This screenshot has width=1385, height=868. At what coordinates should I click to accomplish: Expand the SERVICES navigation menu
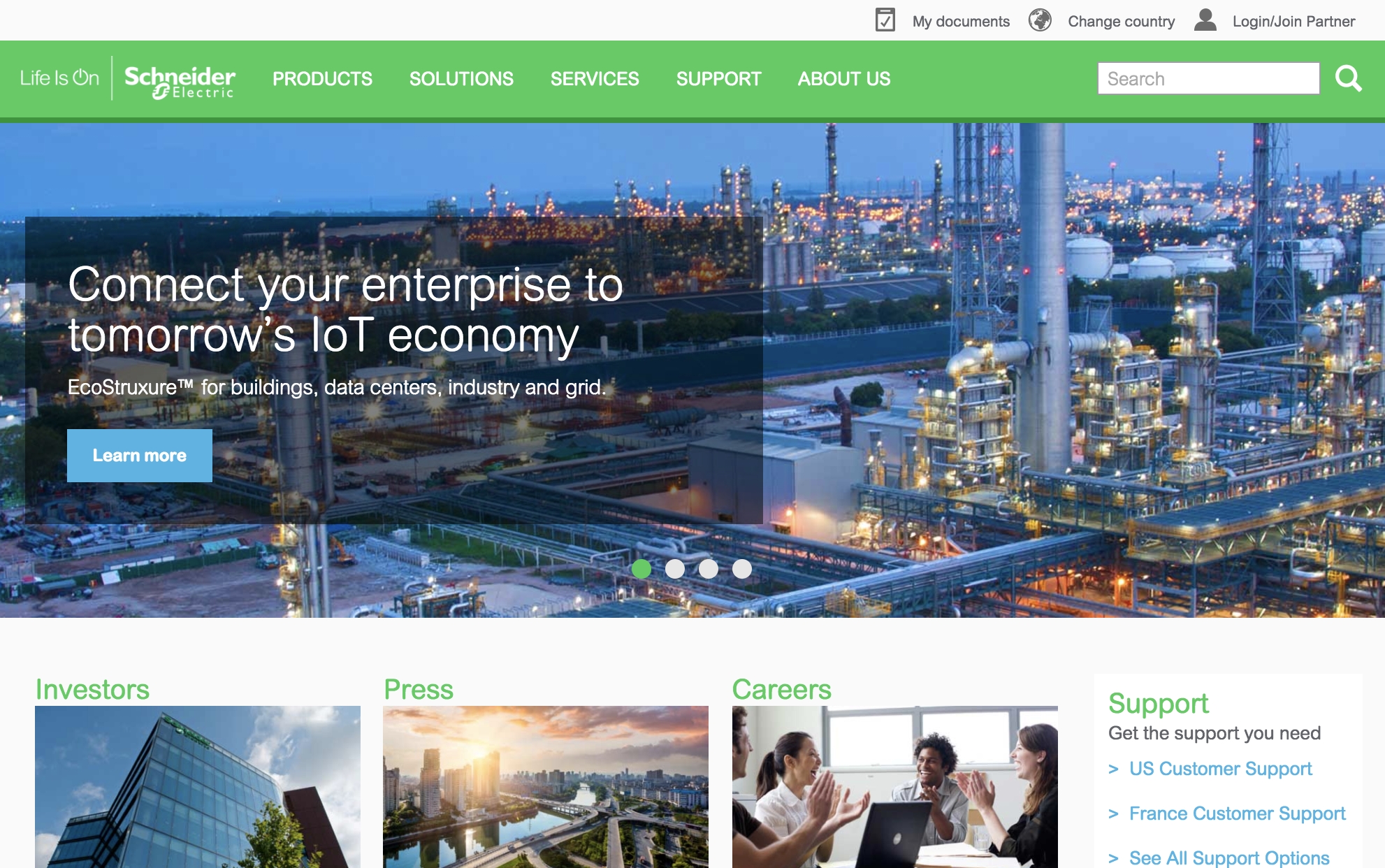tap(595, 79)
